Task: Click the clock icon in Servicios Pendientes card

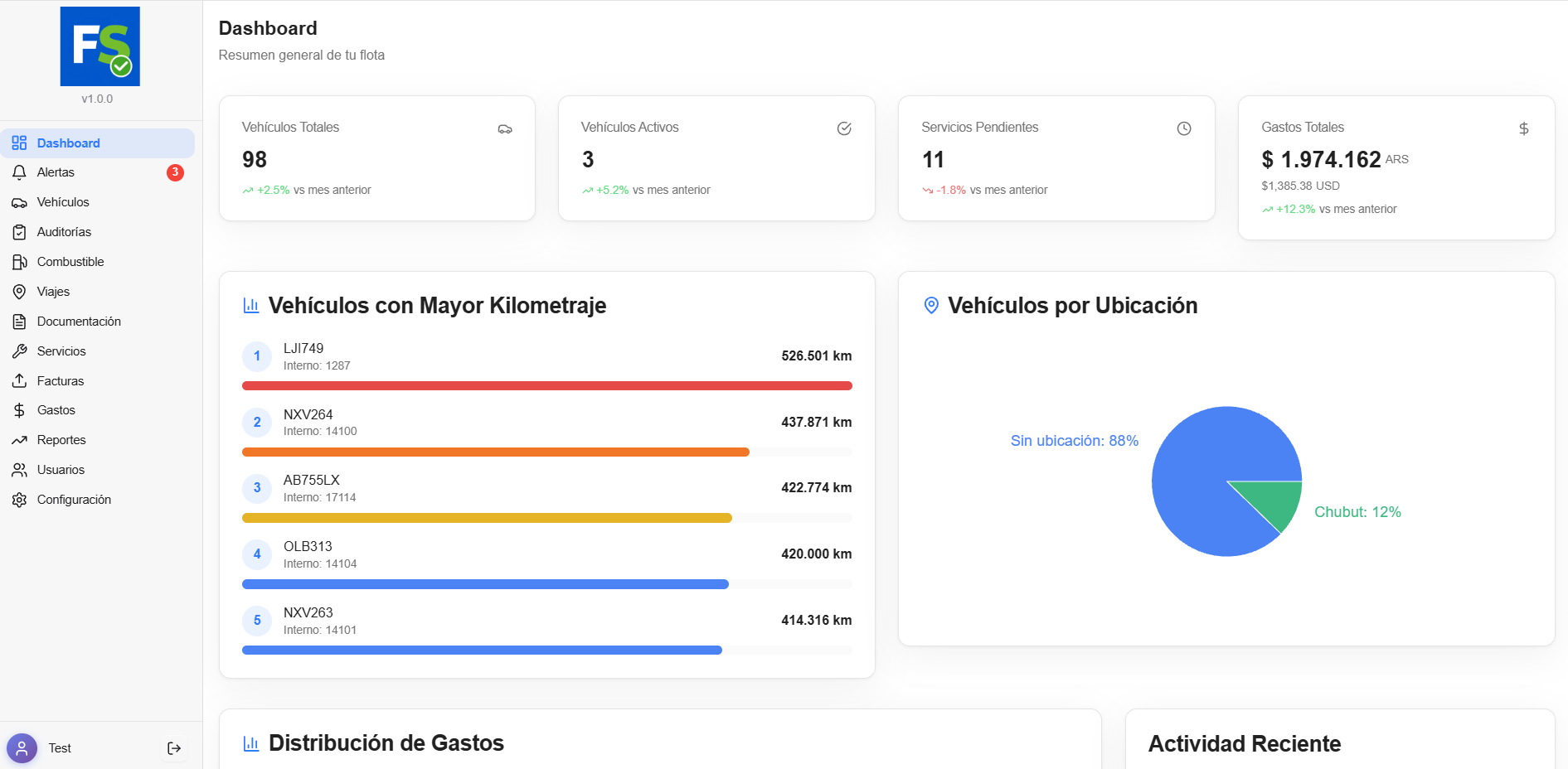Action: pyautogui.click(x=1184, y=128)
